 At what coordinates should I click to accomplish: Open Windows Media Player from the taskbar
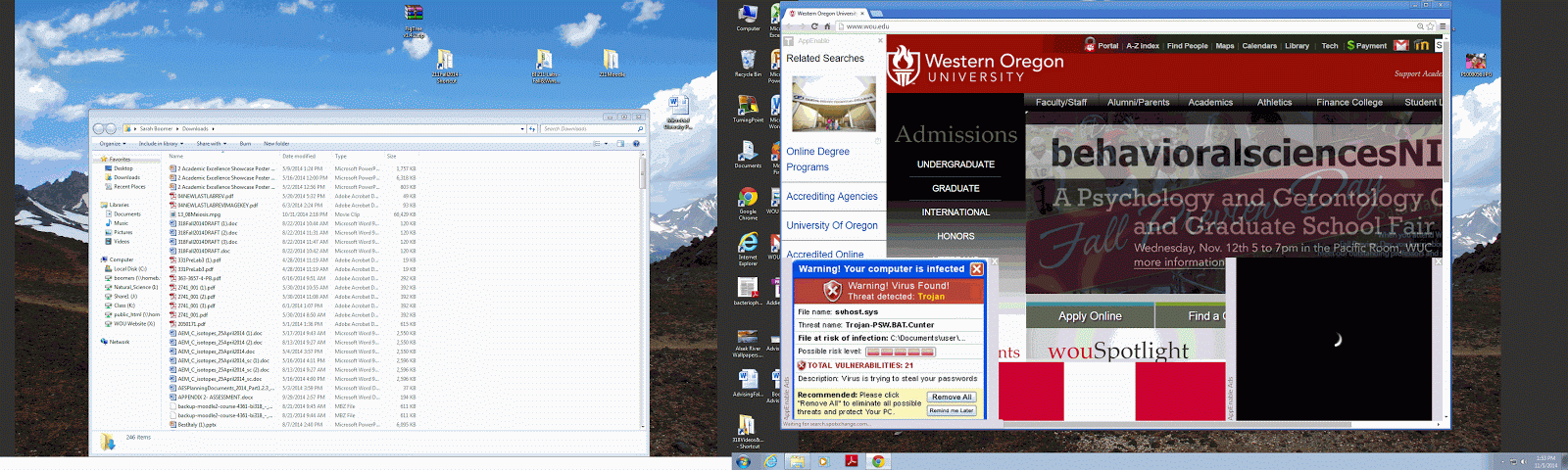[823, 461]
